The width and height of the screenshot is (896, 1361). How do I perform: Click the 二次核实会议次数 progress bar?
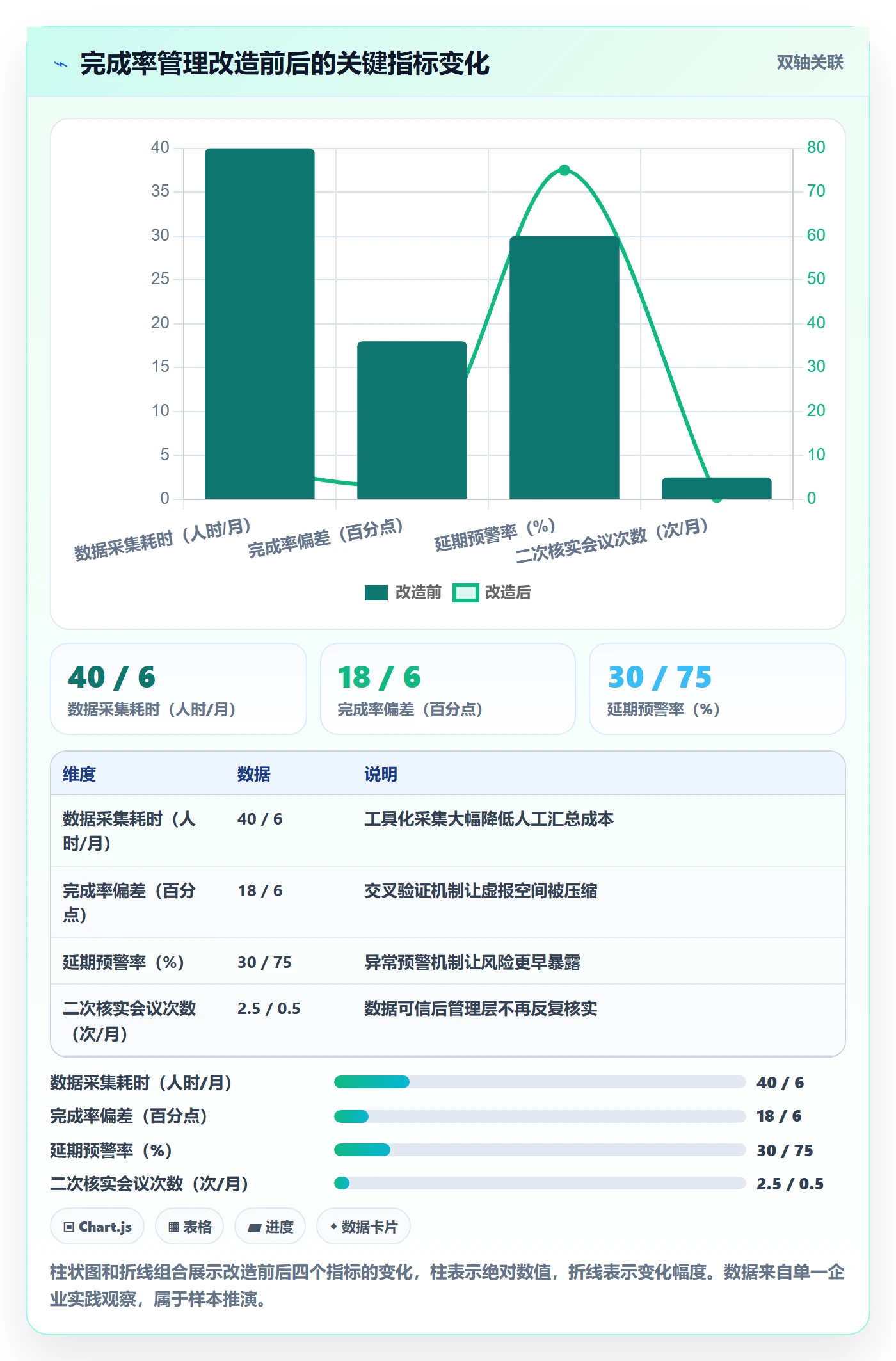click(x=540, y=1183)
